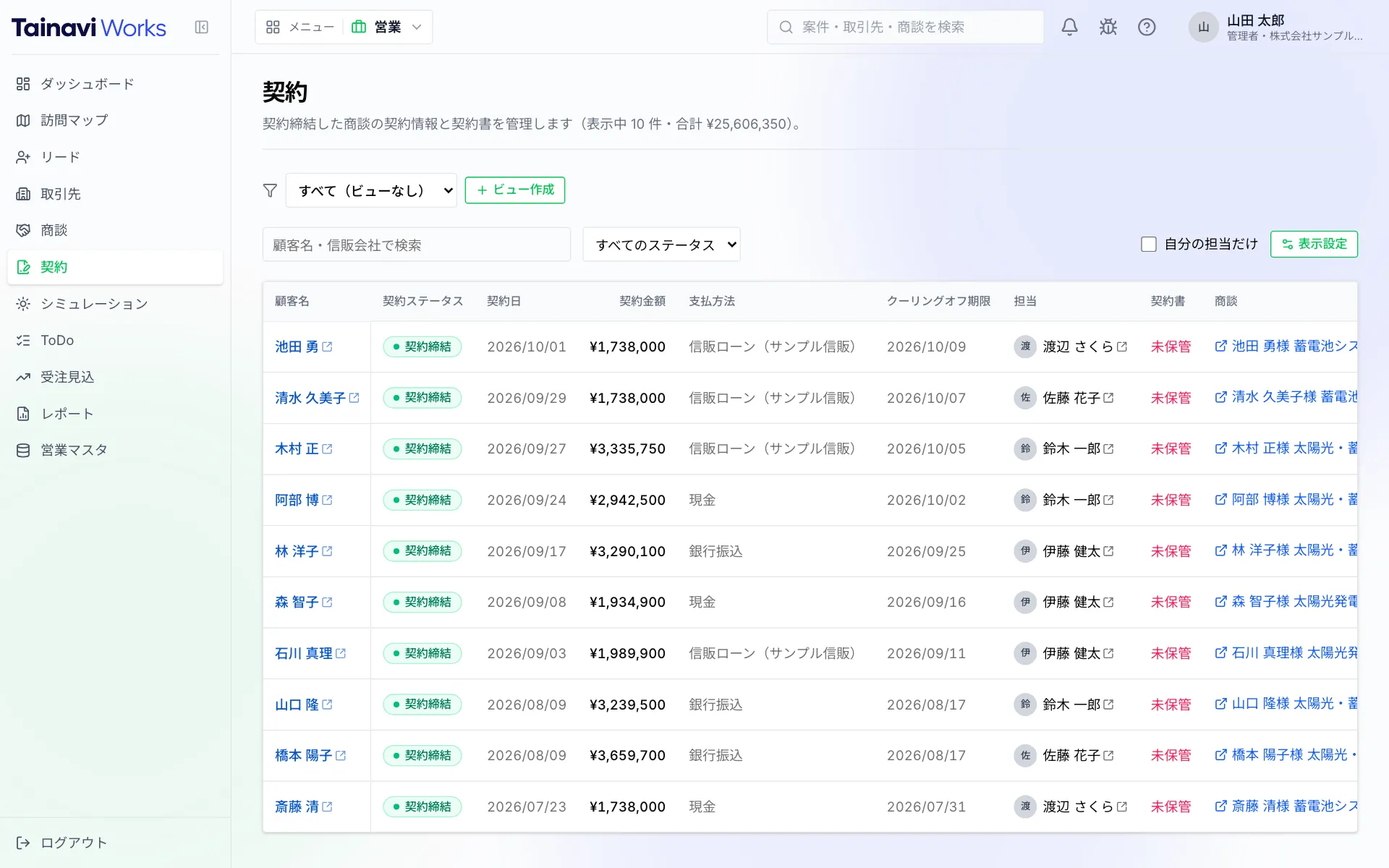
Task: Open the すべてのステータス status dropdown
Action: pyautogui.click(x=661, y=244)
